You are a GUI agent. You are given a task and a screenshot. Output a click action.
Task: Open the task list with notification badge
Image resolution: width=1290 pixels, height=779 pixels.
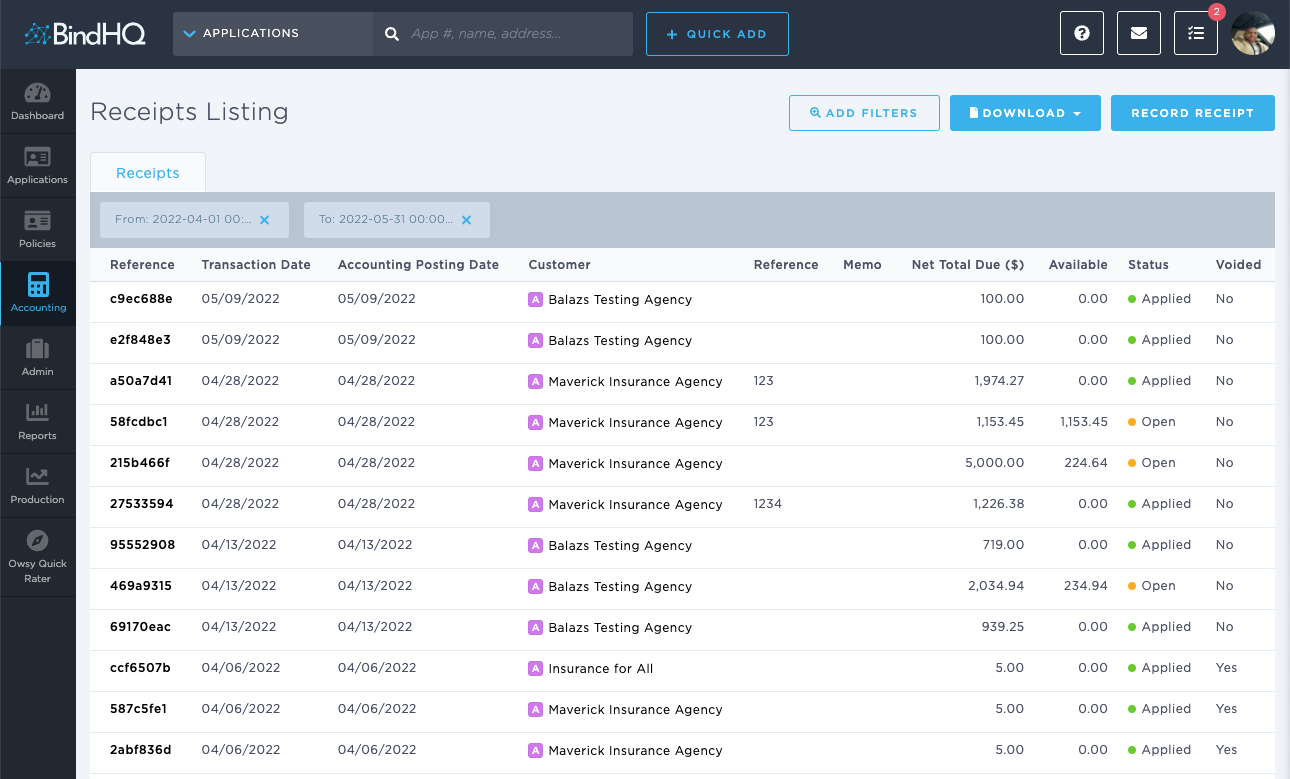[1195, 33]
